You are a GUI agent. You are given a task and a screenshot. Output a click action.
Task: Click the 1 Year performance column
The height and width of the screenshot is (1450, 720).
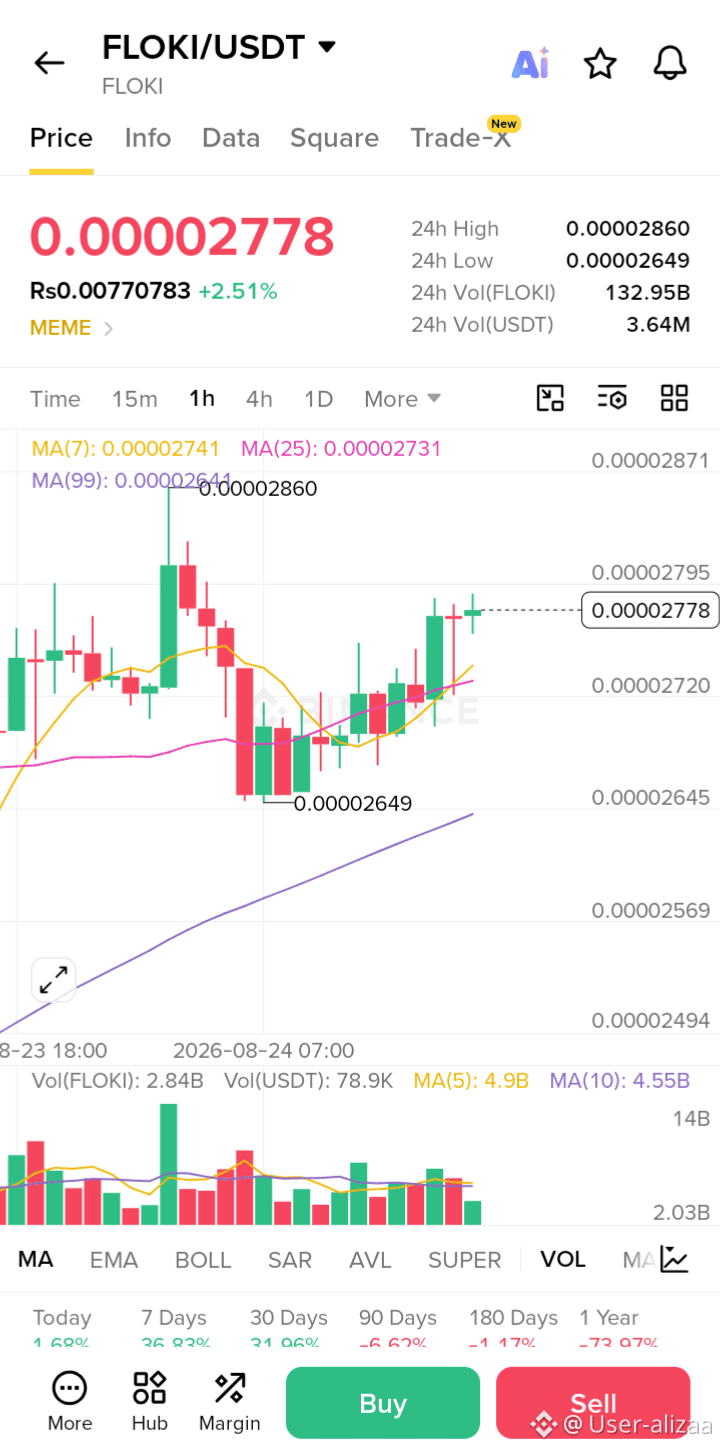coord(618,1330)
